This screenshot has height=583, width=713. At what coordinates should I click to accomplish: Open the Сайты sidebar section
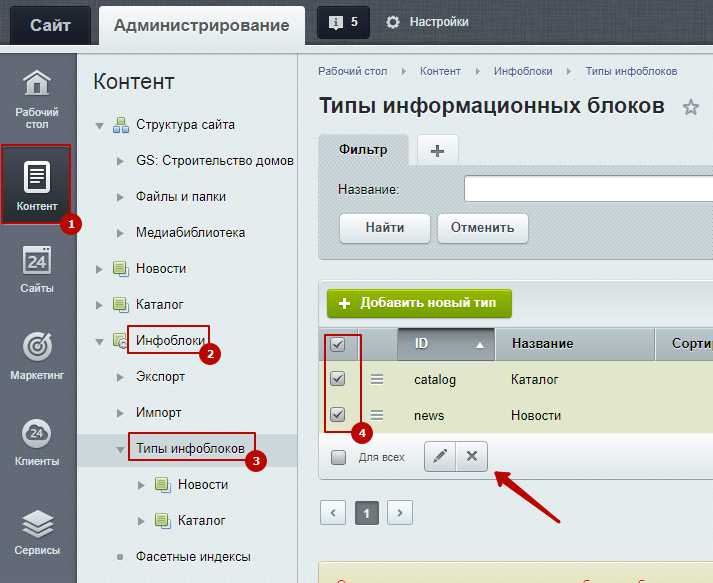[37, 270]
